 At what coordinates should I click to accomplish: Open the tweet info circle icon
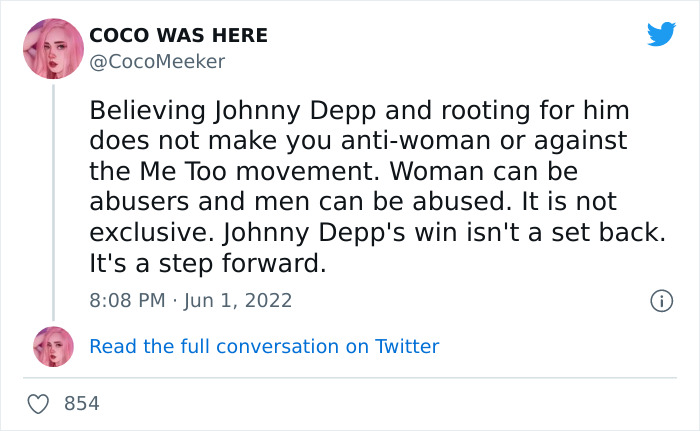click(x=660, y=300)
